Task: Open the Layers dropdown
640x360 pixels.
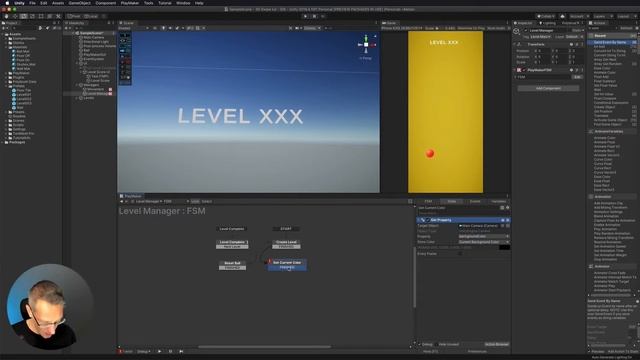Action: (x=602, y=16)
